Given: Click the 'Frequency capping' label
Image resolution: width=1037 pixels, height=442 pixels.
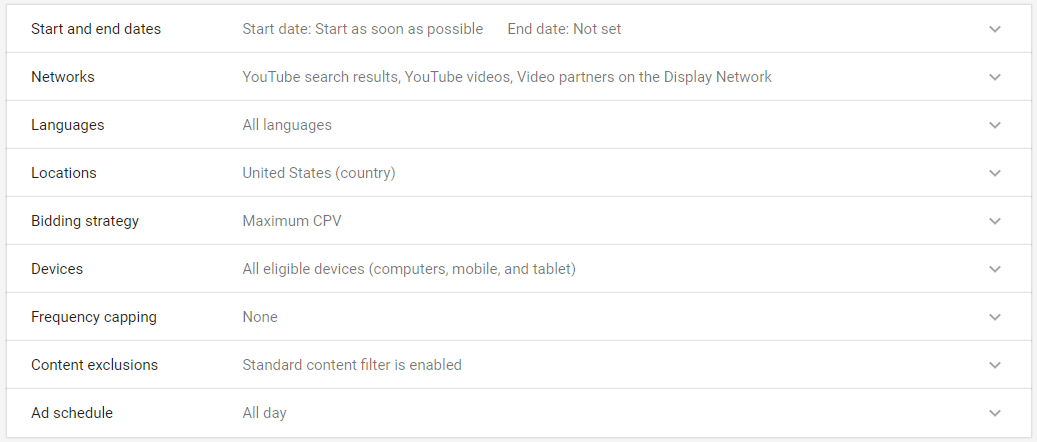Looking at the screenshot, I should pos(94,317).
